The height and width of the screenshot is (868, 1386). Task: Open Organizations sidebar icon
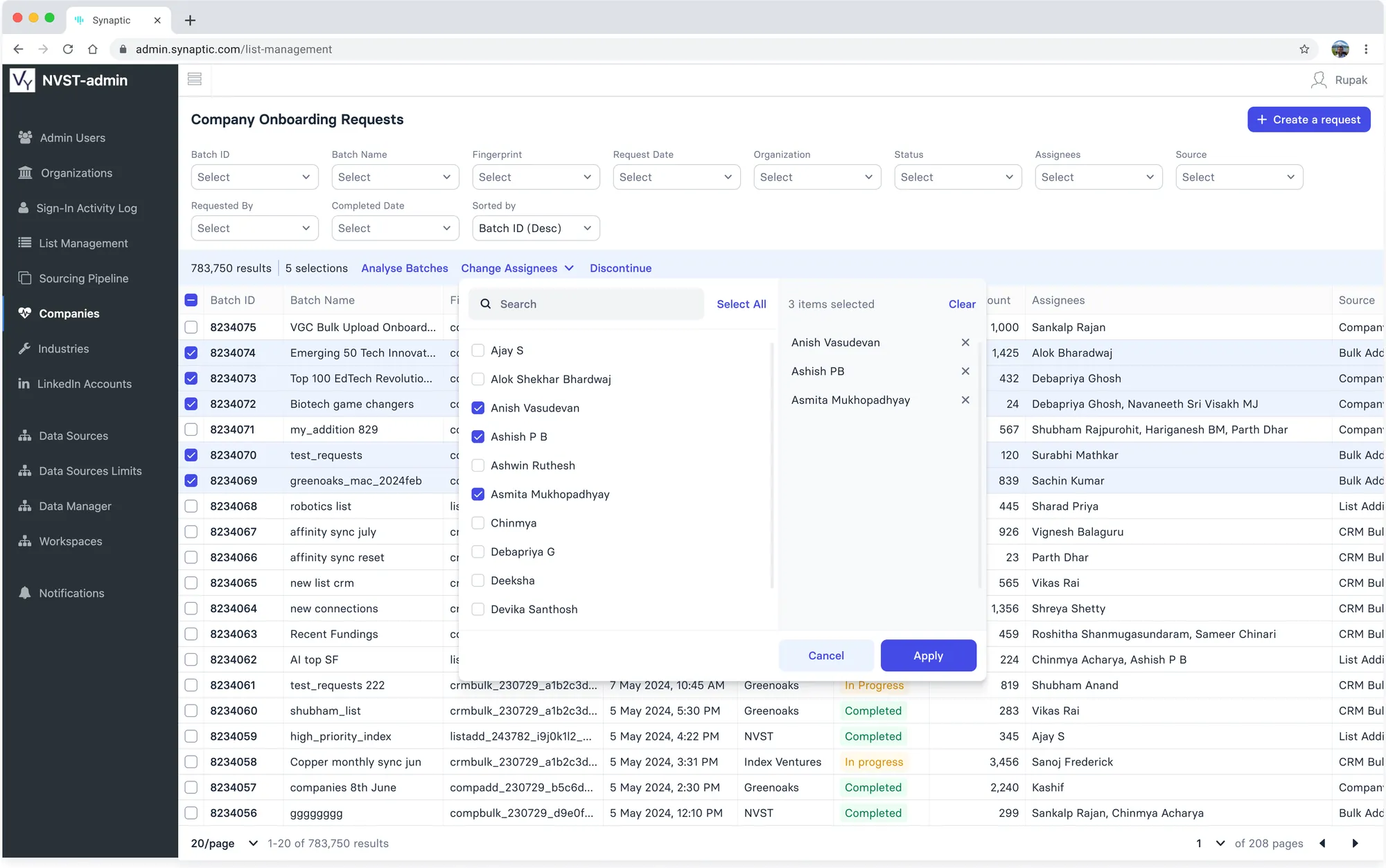[x=25, y=172]
